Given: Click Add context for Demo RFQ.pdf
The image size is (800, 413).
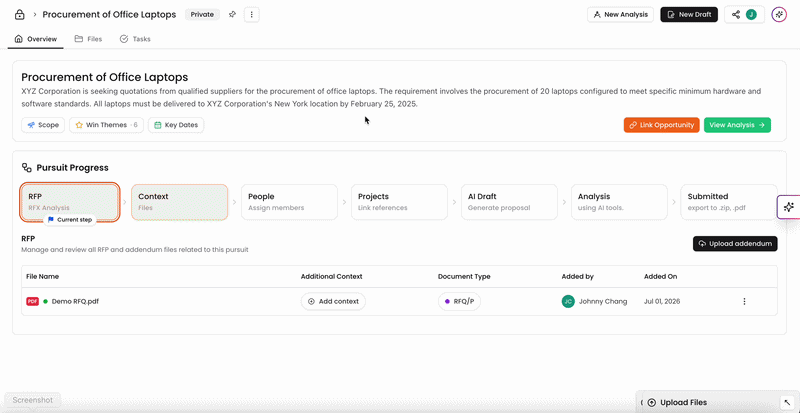Looking at the screenshot, I should 333,302.
